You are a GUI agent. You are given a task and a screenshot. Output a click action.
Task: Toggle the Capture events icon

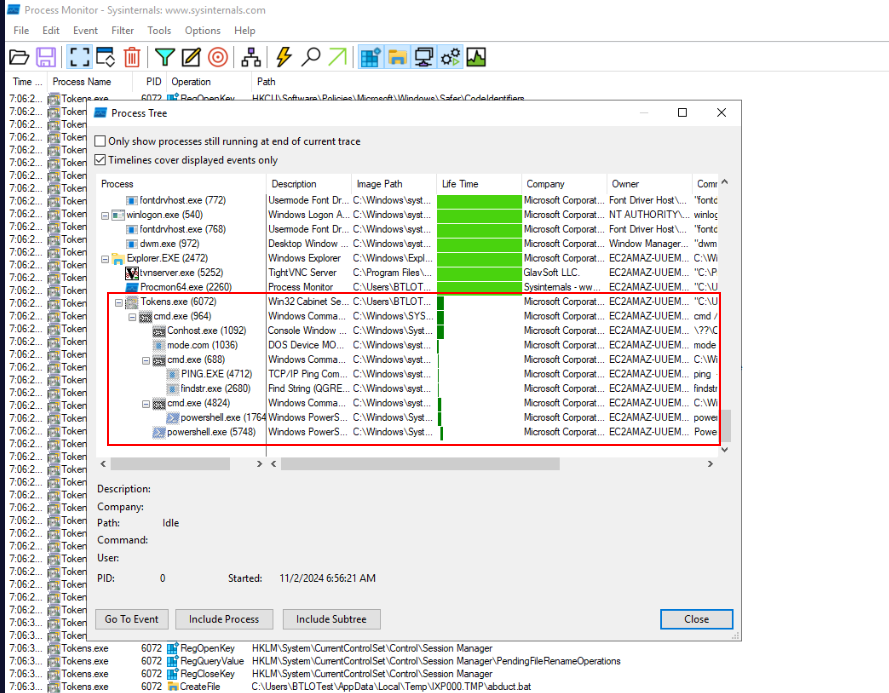click(79, 57)
